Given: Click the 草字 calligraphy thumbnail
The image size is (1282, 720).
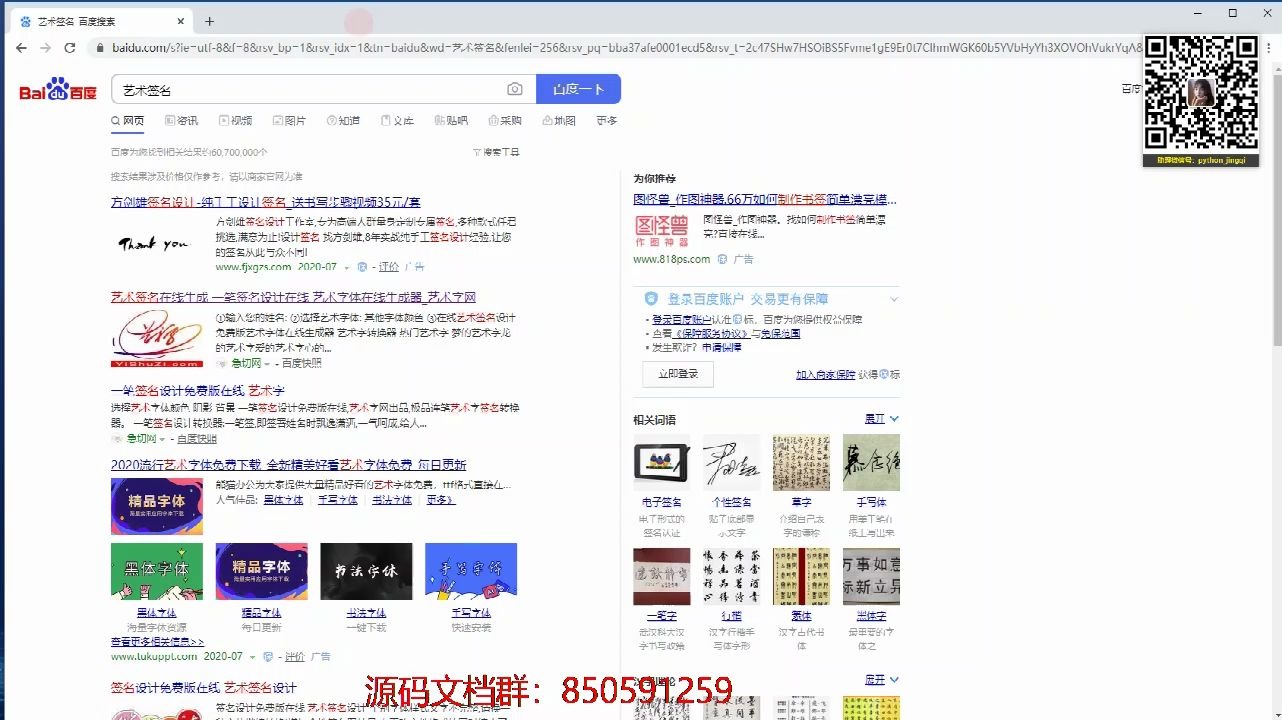Looking at the screenshot, I should coord(801,463).
